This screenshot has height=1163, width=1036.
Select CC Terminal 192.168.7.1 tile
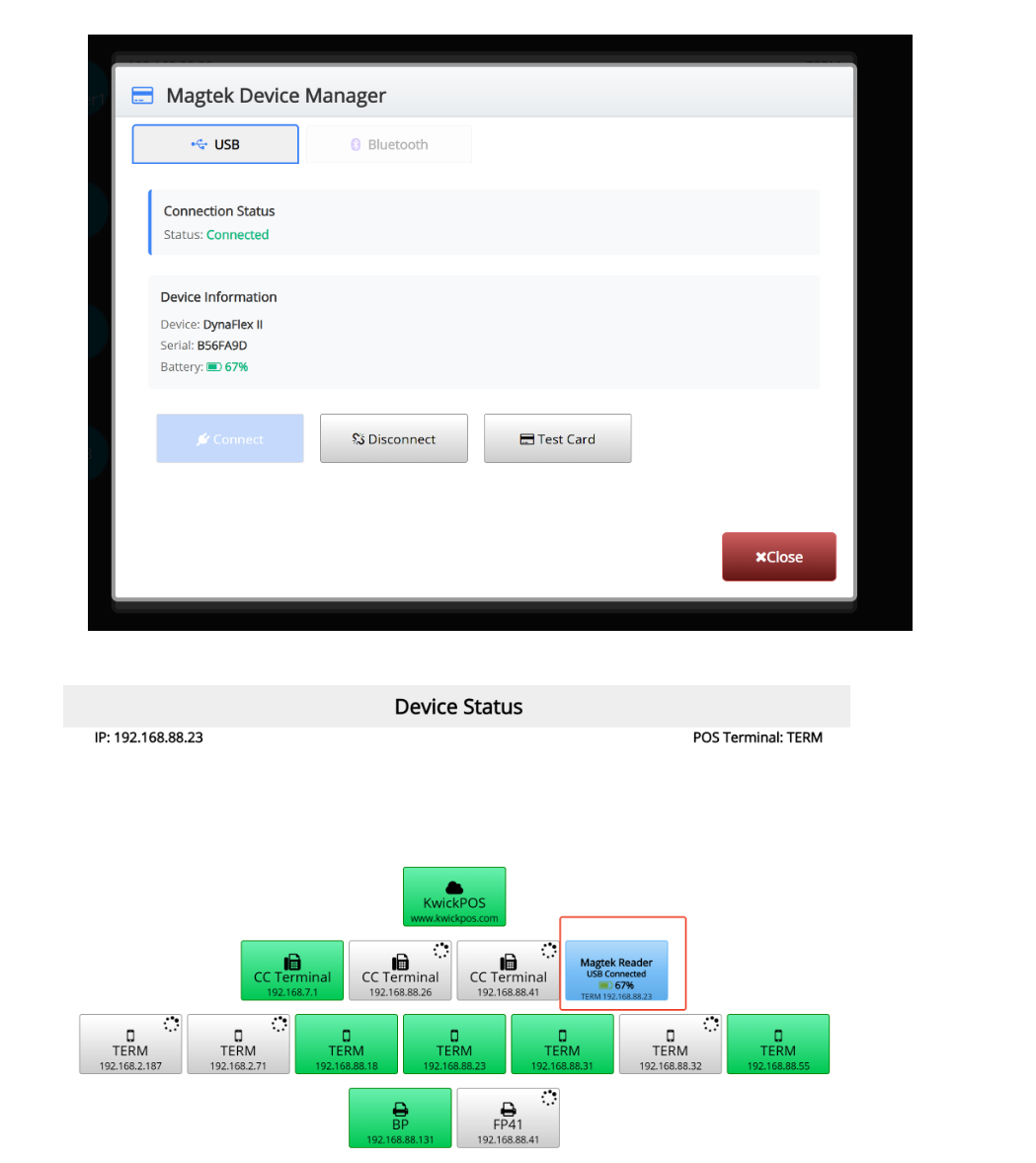pos(292,970)
